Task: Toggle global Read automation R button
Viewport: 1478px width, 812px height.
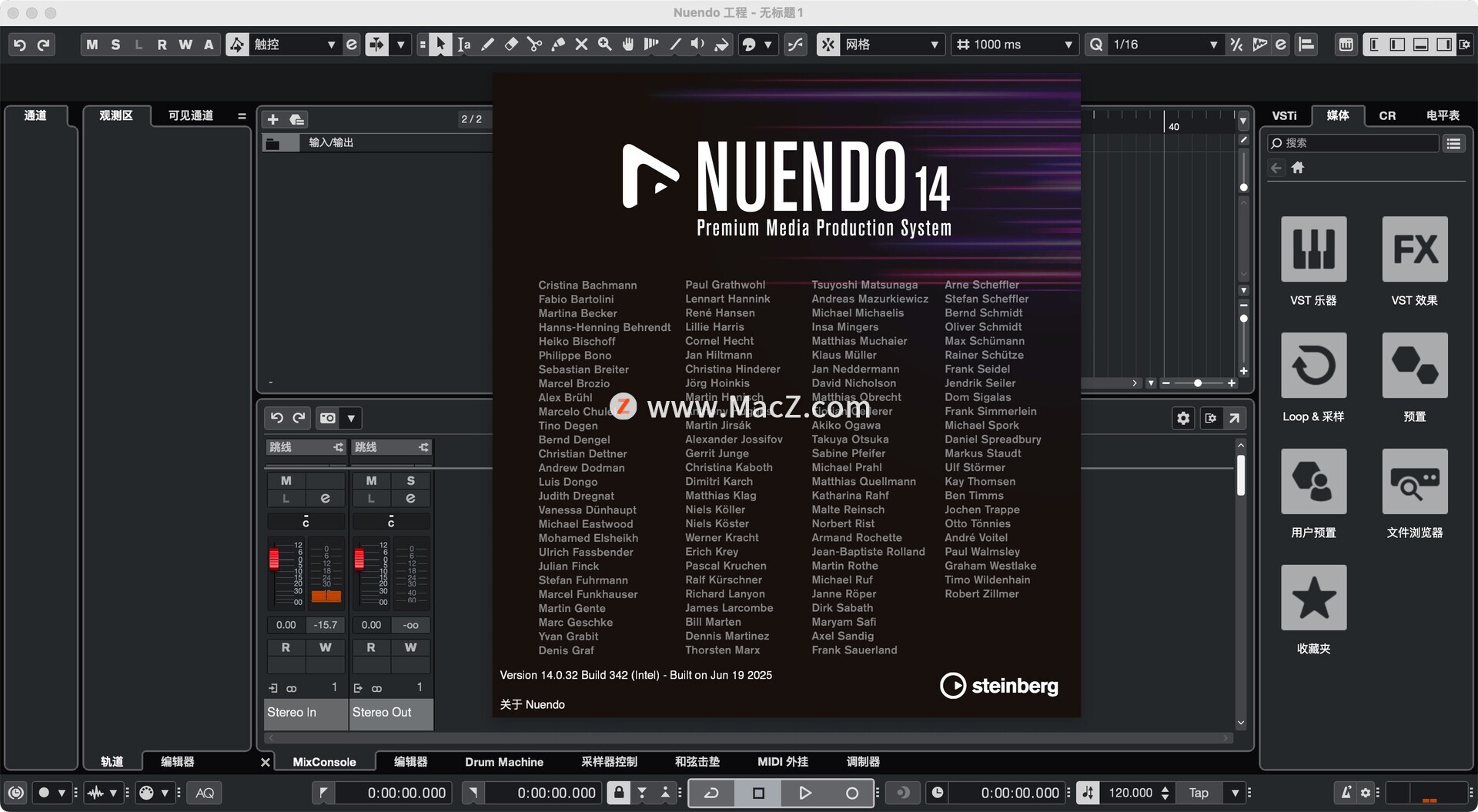Action: pos(162,45)
